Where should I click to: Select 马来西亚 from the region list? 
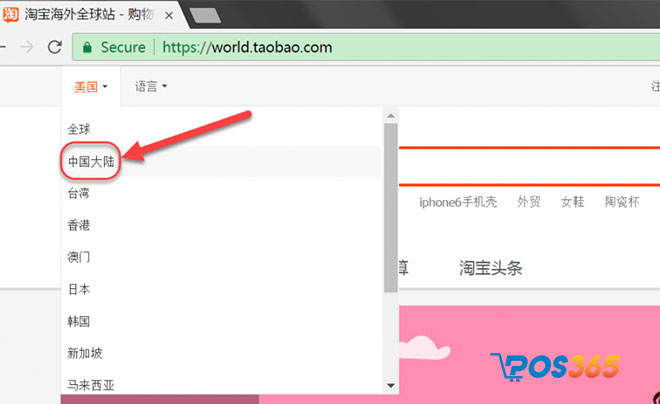221,385
